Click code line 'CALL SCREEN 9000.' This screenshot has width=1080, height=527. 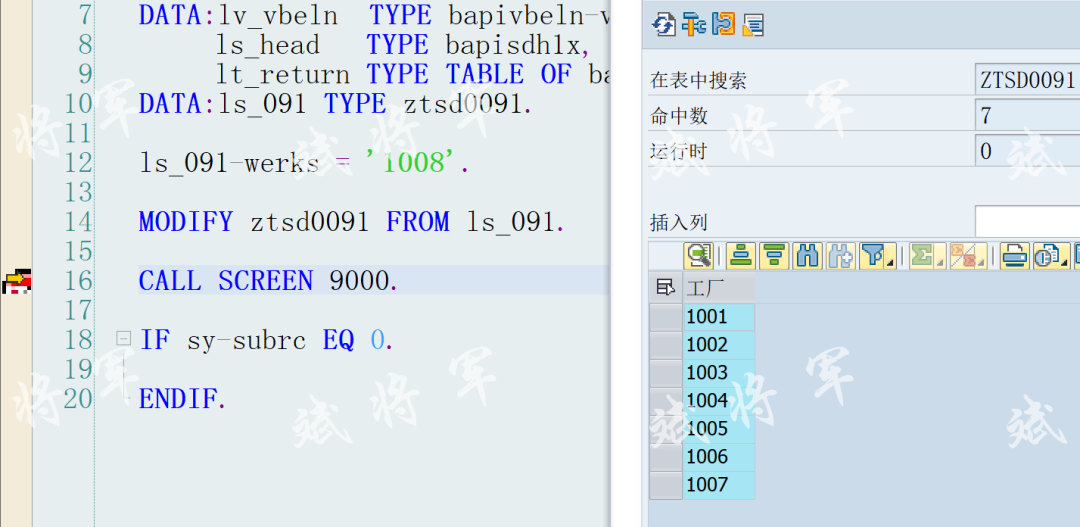pos(269,281)
